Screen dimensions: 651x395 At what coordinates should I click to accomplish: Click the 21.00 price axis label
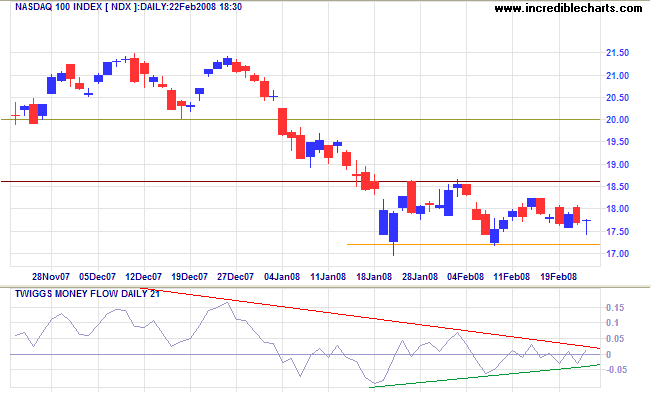click(617, 76)
